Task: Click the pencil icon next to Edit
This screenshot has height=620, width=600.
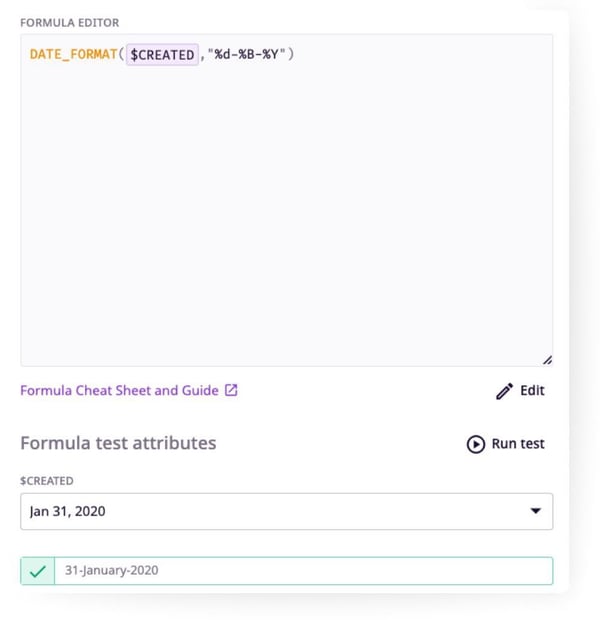Action: 504,391
